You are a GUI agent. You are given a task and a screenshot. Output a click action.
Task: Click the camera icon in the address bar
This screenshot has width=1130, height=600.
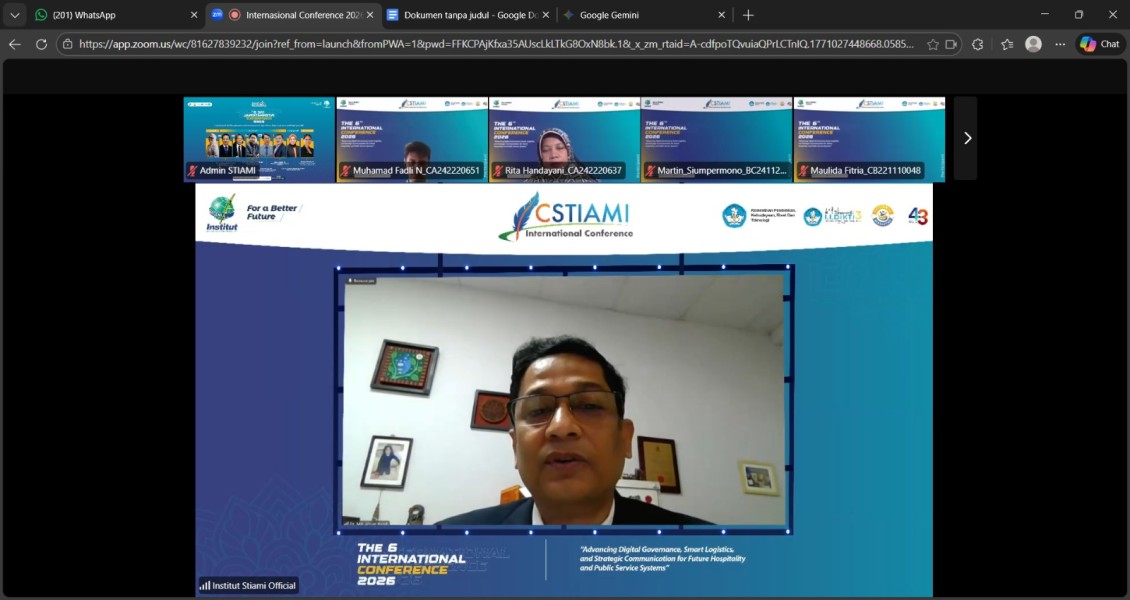[952, 44]
